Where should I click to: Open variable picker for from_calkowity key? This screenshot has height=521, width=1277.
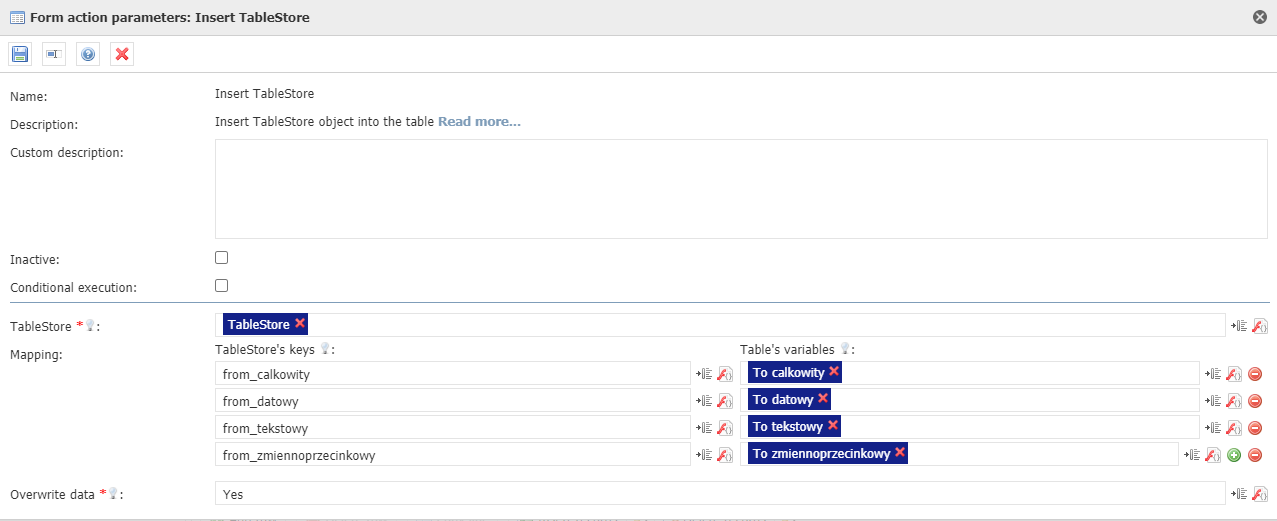pyautogui.click(x=703, y=374)
